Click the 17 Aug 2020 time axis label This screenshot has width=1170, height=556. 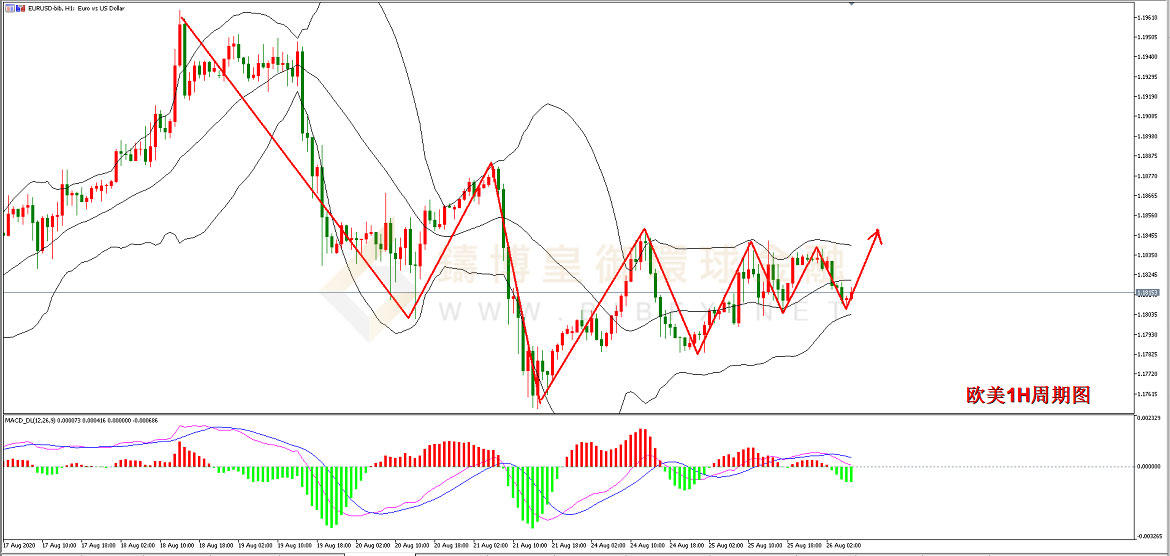pos(18,547)
